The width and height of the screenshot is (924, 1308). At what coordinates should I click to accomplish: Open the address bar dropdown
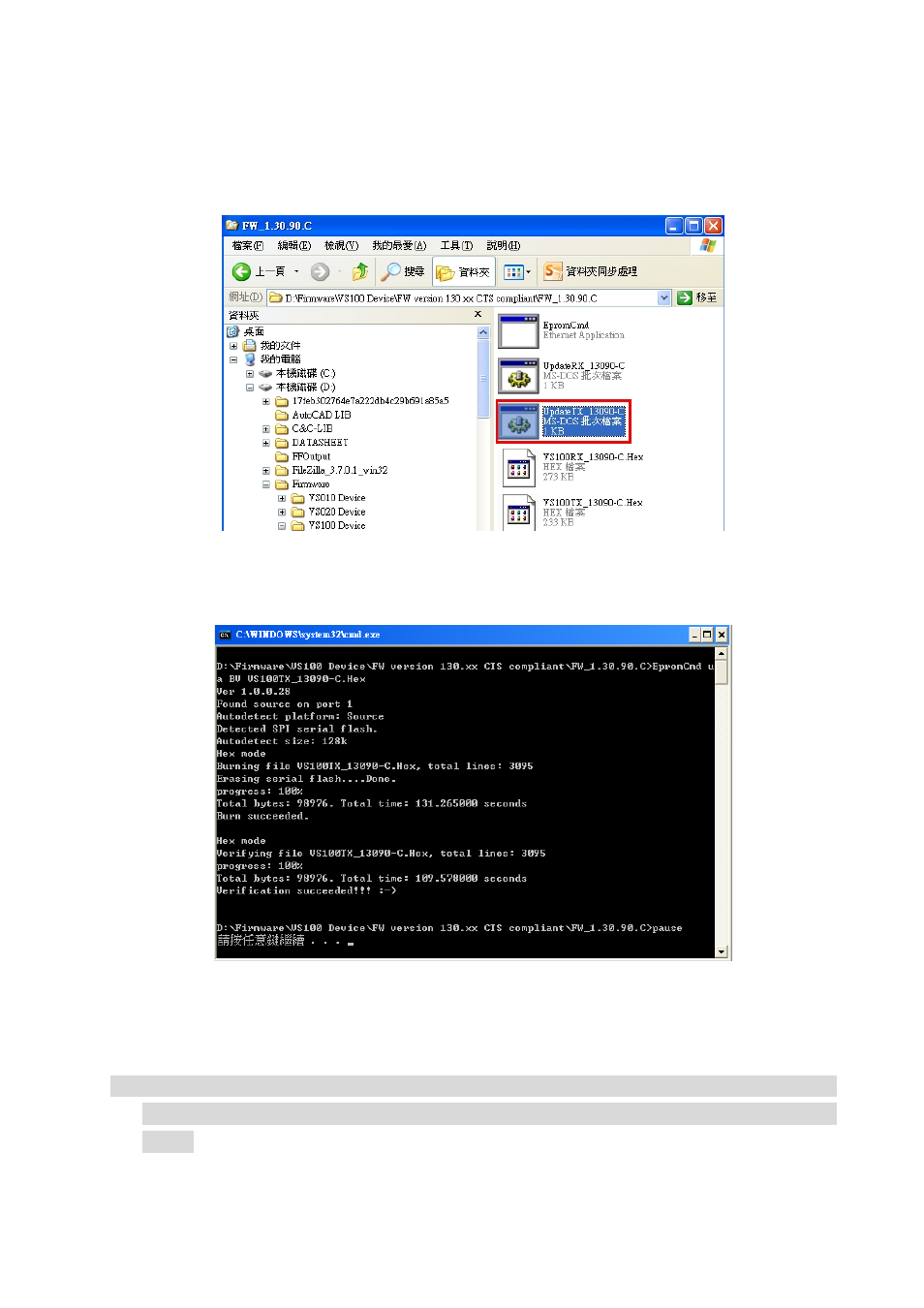point(664,298)
